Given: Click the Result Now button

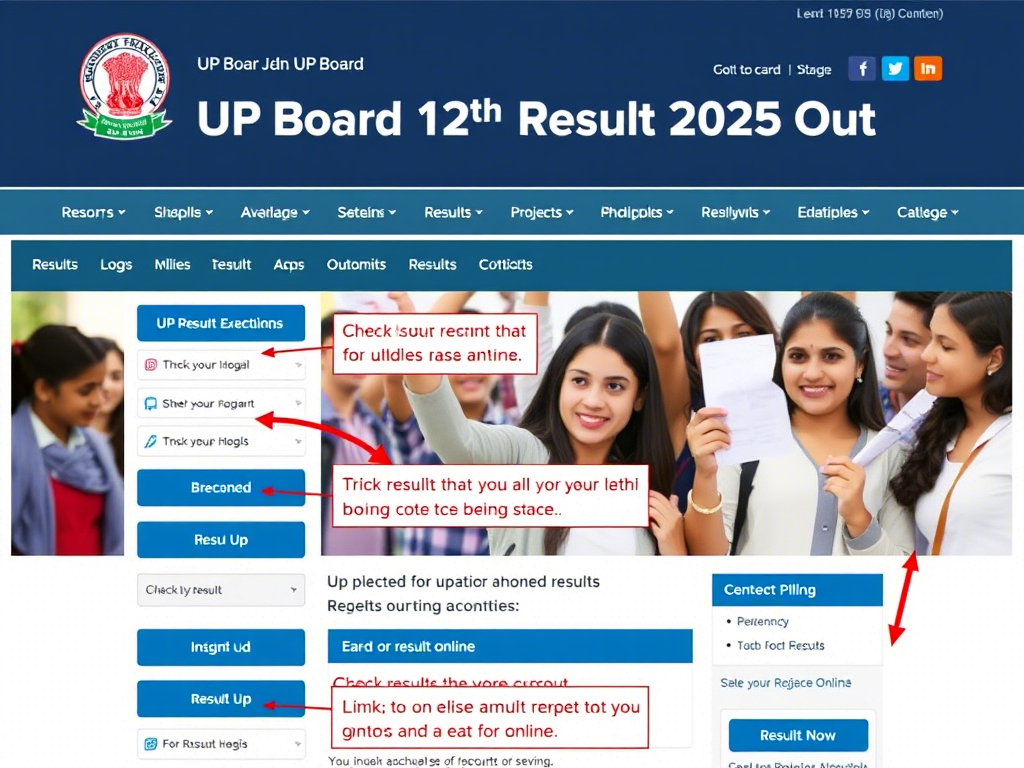Looking at the screenshot, I should coord(798,735).
